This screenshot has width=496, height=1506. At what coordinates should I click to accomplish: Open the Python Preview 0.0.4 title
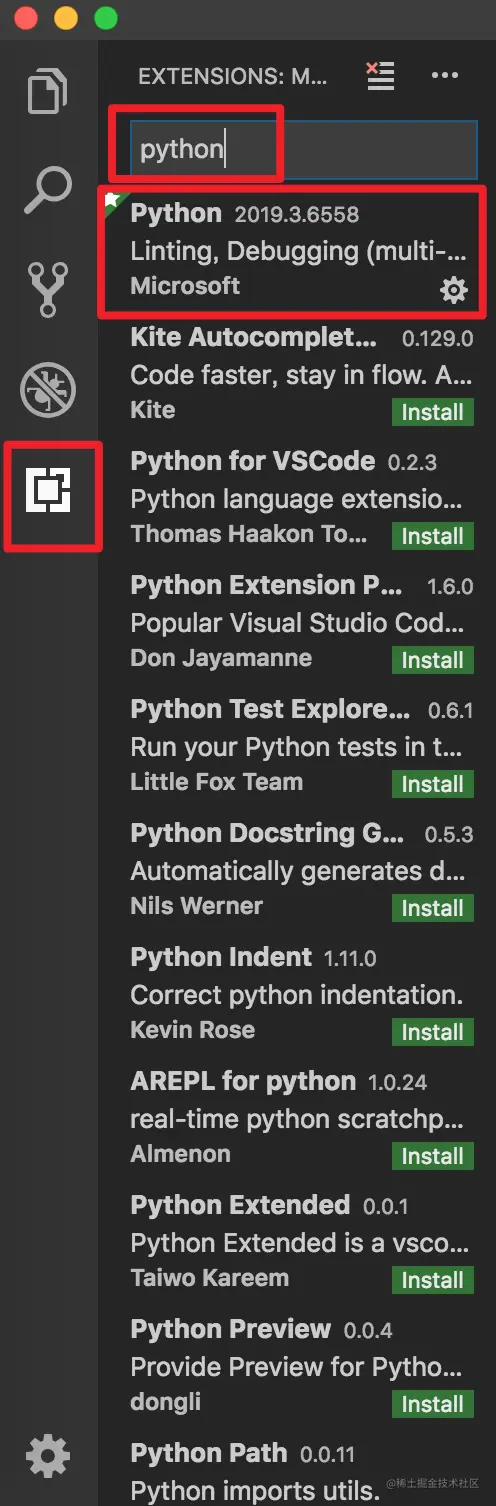pyautogui.click(x=230, y=1329)
